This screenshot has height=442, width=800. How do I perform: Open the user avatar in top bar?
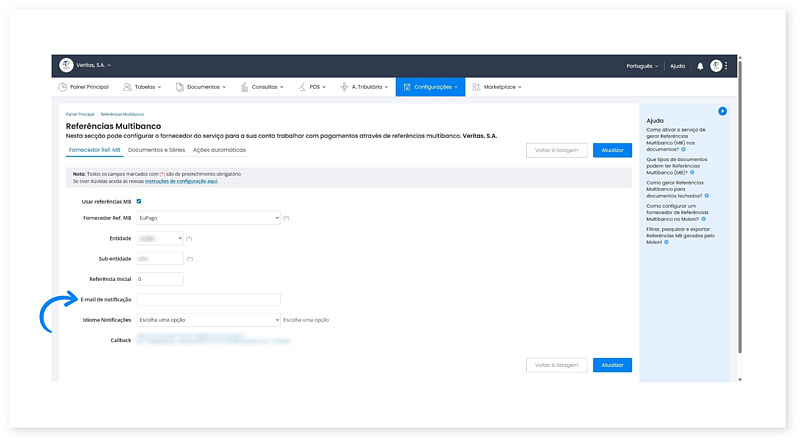716,66
